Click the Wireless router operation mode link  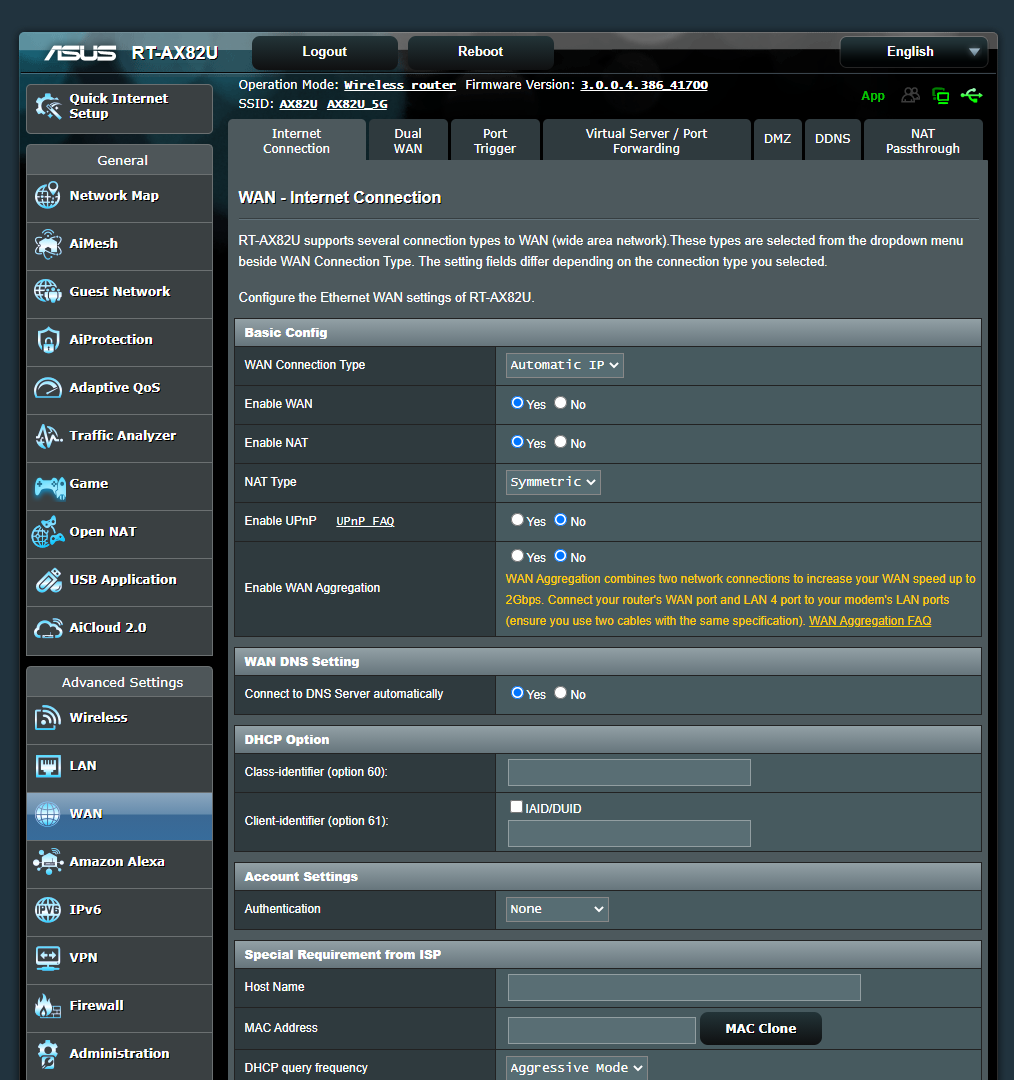pos(400,85)
